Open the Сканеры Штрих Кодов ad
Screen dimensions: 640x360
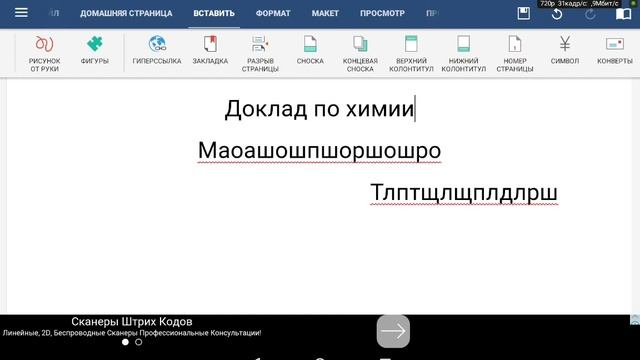coord(132,322)
